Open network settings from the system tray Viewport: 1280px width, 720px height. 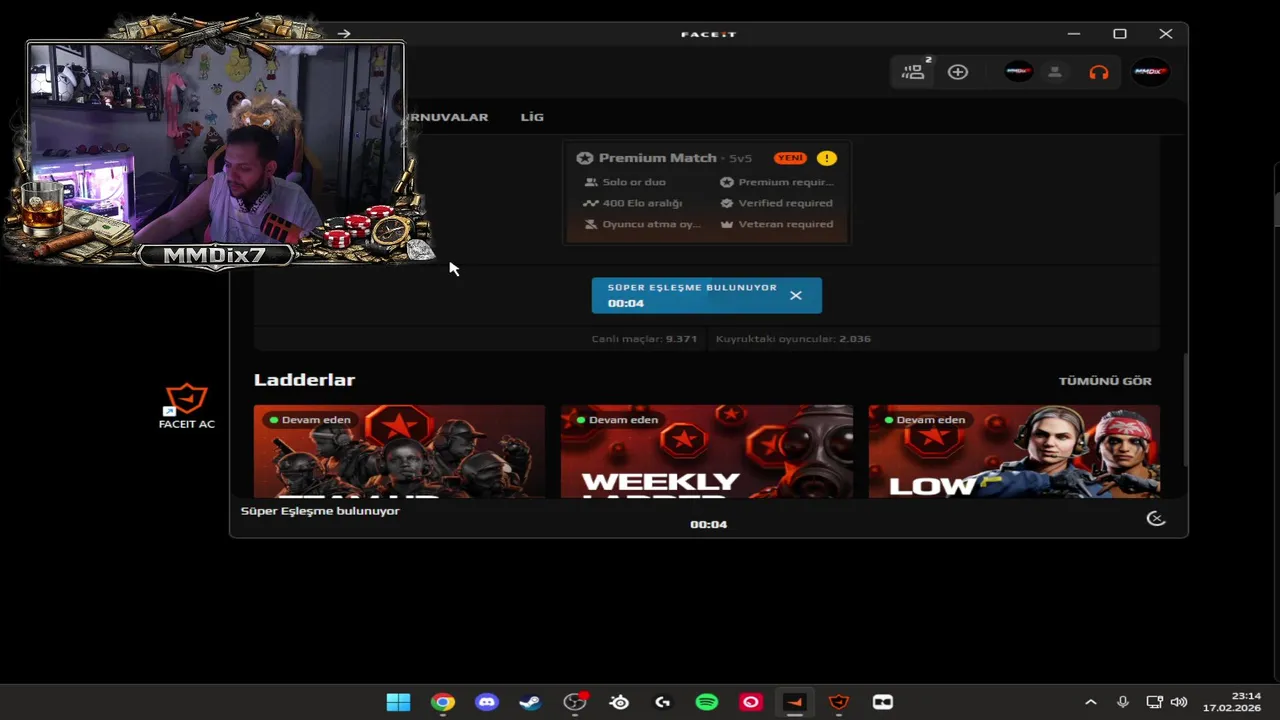1154,702
